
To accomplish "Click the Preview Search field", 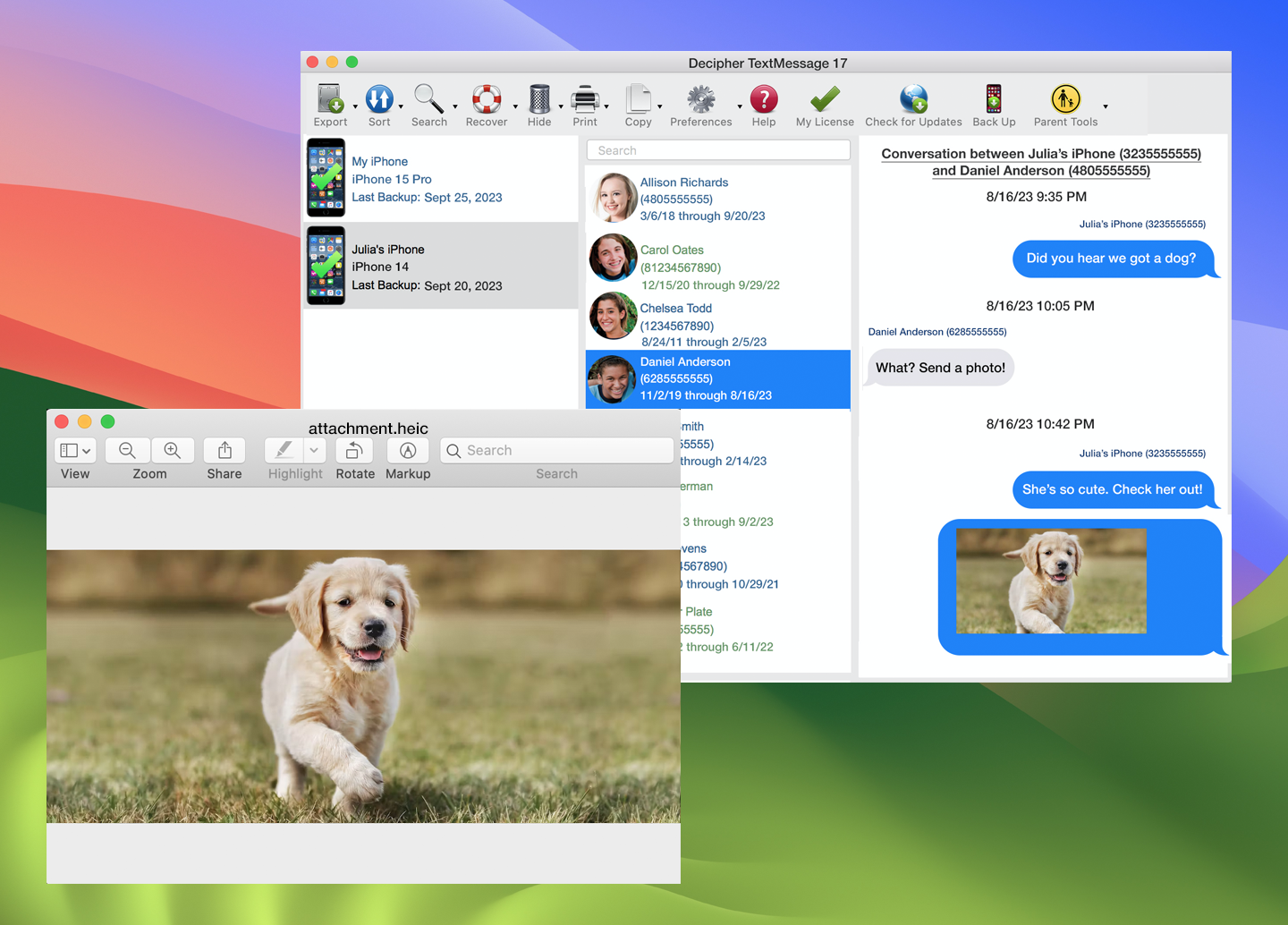I will click(556, 450).
